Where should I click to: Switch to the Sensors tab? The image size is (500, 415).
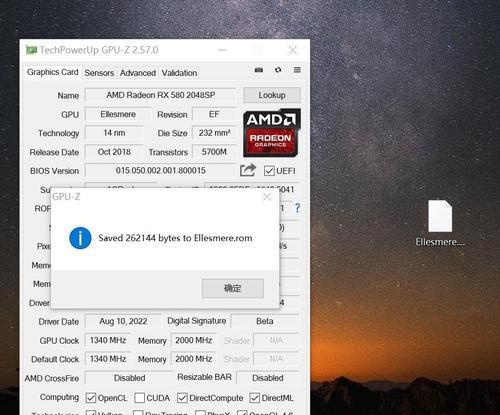pos(99,73)
